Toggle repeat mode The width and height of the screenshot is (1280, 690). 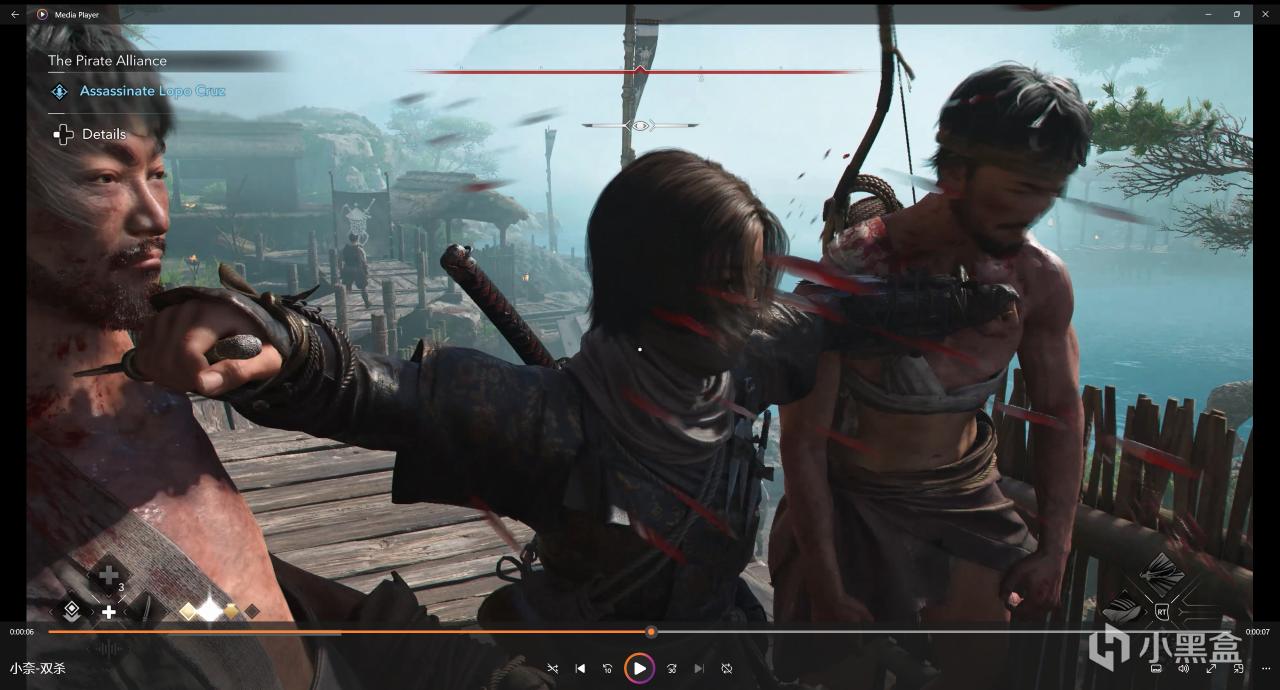click(727, 668)
